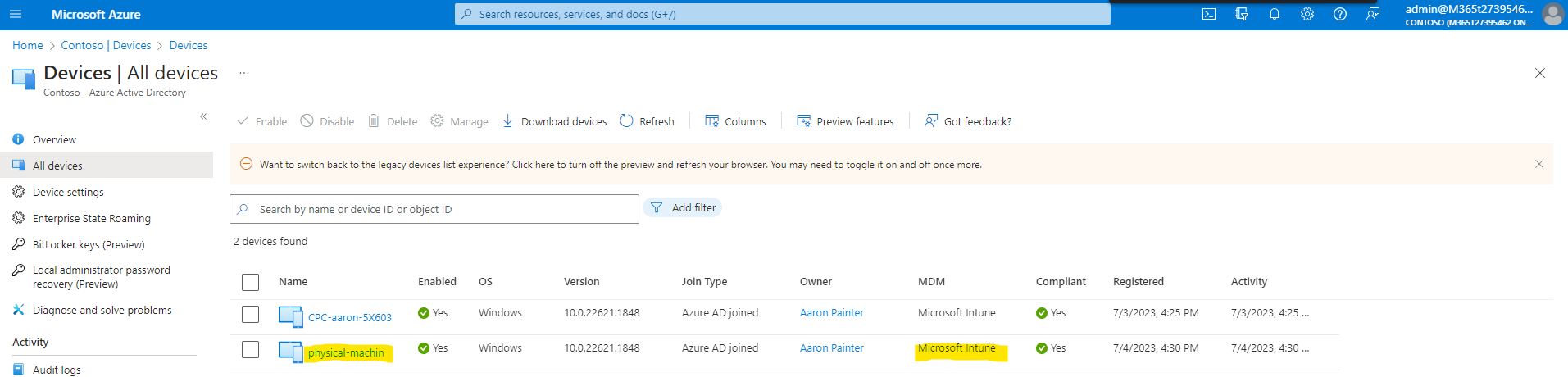Click Add filter button
Viewport: 1568px width, 377px height.
(683, 208)
